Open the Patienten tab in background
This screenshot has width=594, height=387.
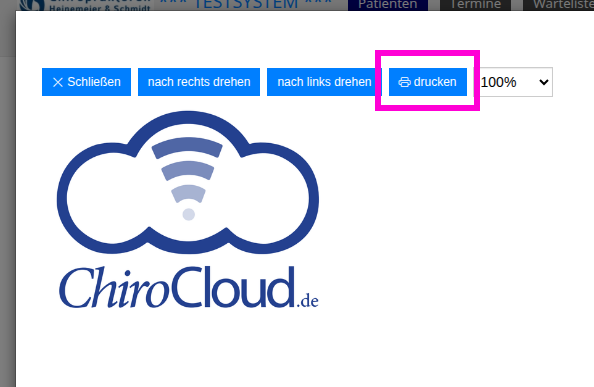(x=388, y=5)
